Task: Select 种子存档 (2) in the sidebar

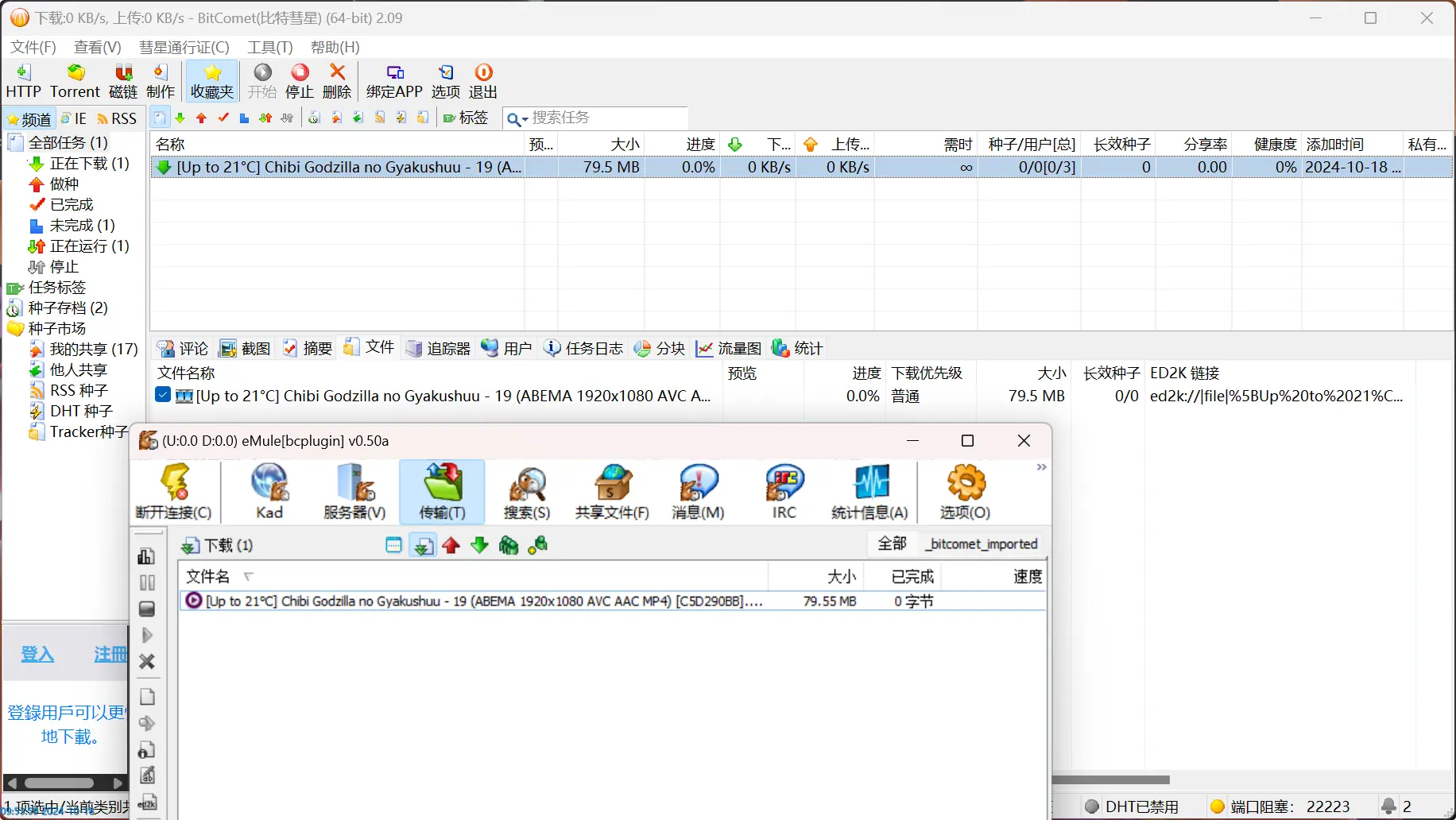Action: coord(57,307)
